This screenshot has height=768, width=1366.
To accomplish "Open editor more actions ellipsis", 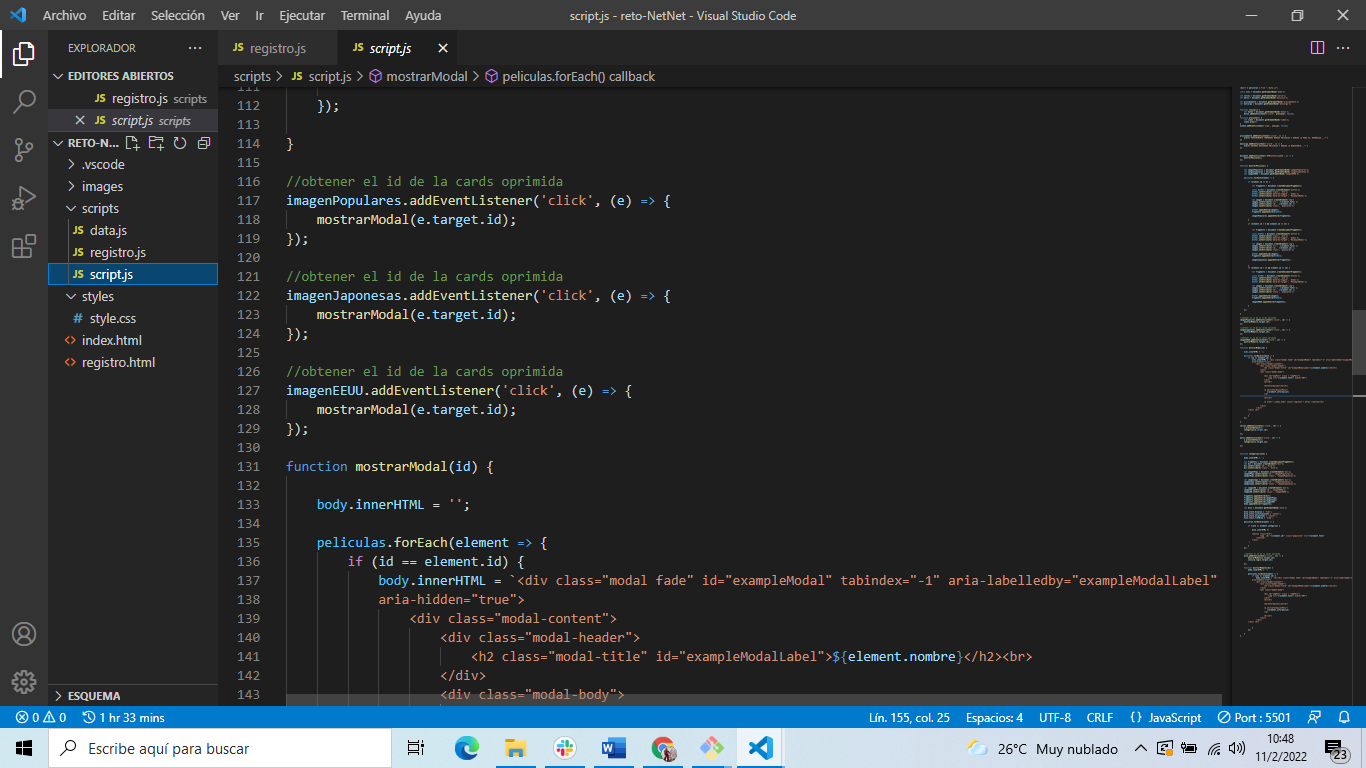I will [1342, 48].
